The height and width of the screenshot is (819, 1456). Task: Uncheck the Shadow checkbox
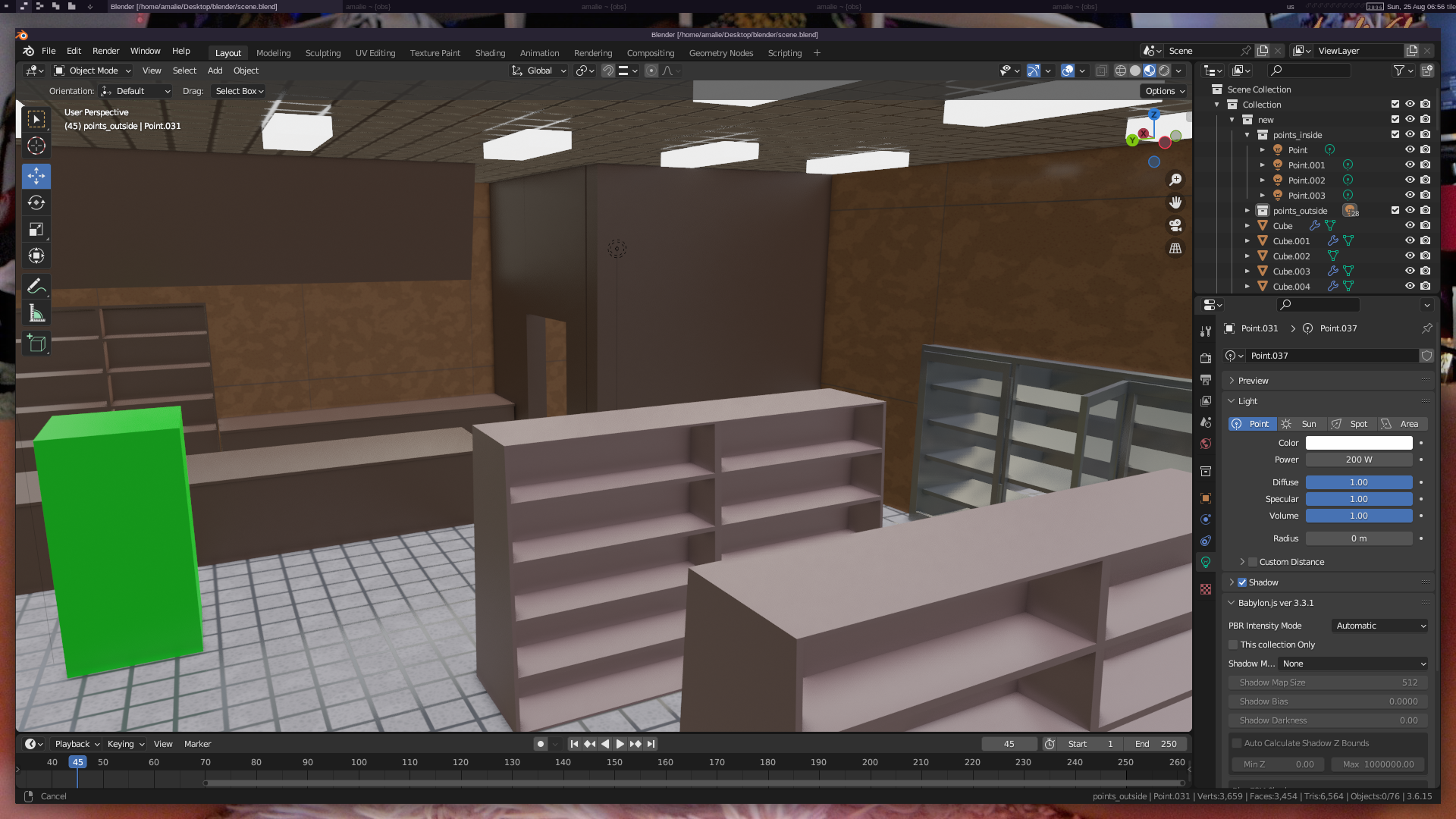(x=1242, y=582)
